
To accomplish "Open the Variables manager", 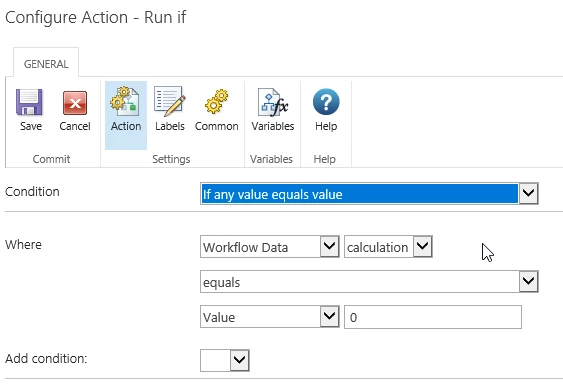I will (273, 110).
